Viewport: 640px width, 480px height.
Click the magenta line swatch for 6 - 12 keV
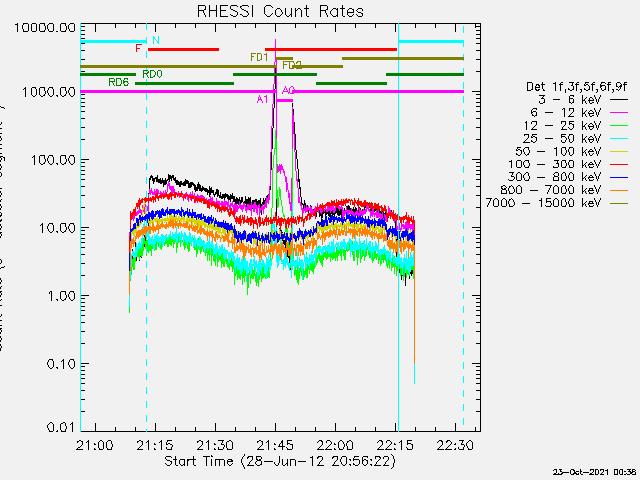click(619, 112)
